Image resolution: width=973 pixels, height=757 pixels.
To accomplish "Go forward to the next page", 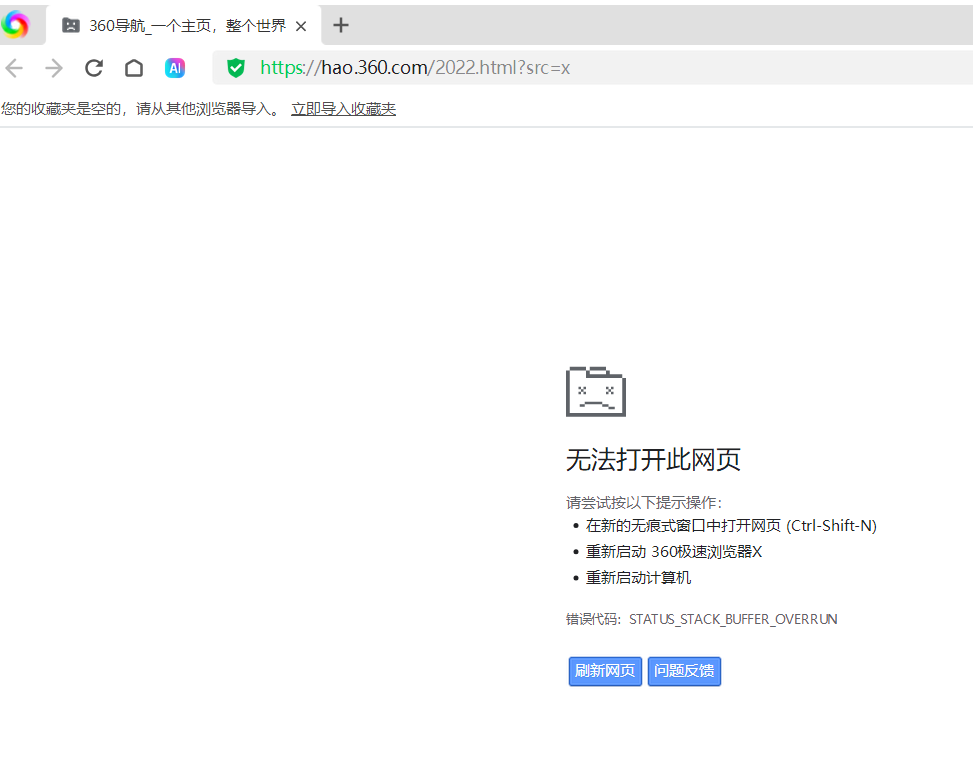I will point(54,68).
